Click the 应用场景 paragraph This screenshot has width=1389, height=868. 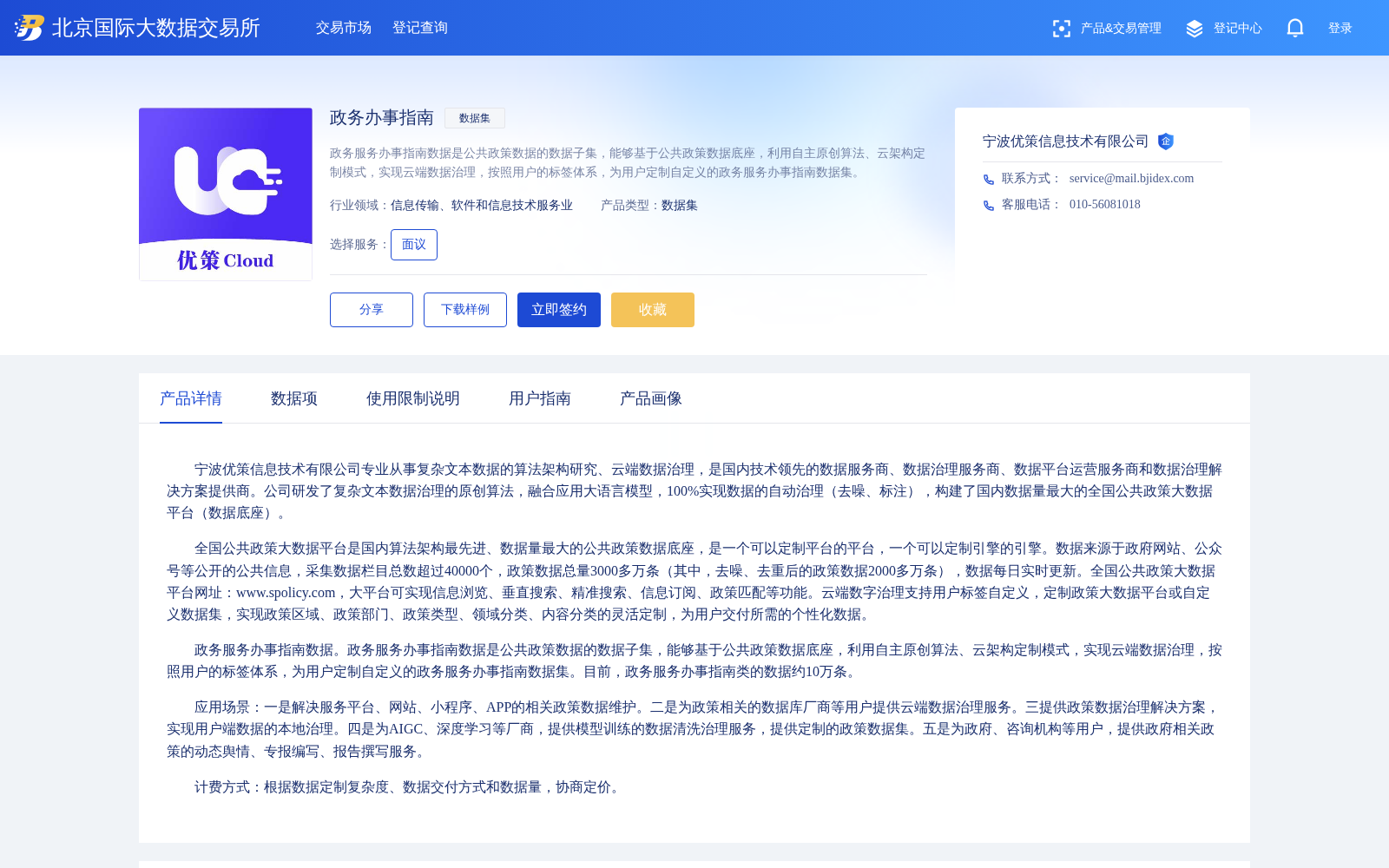[694, 729]
